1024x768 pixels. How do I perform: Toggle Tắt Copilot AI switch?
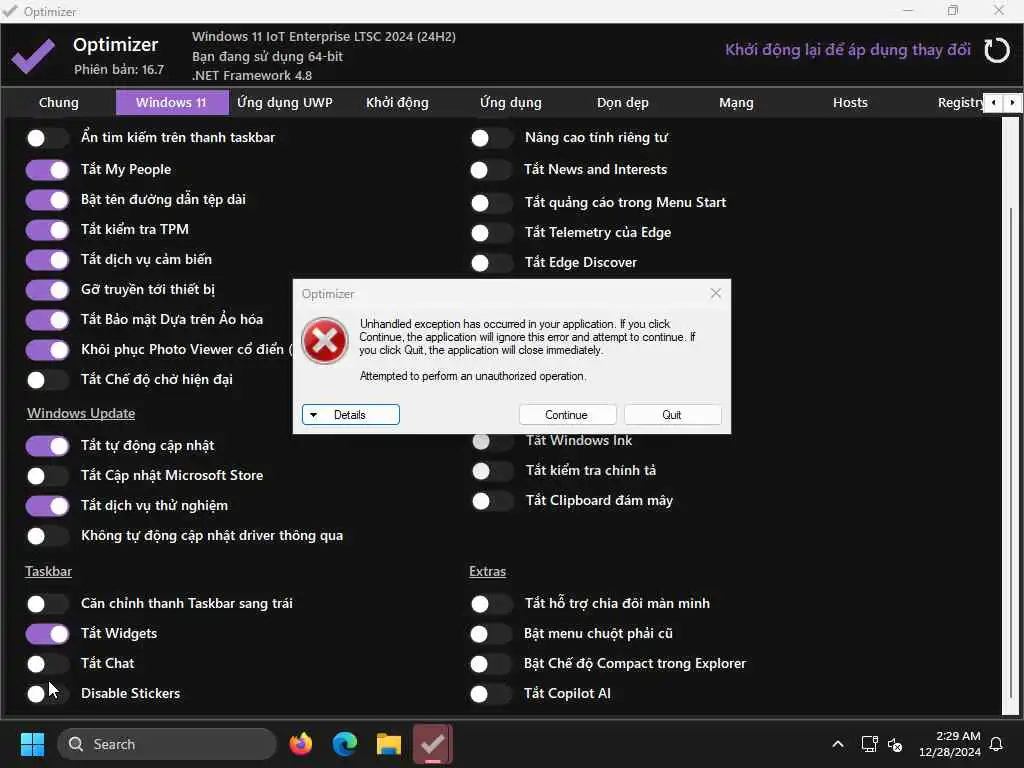point(491,694)
